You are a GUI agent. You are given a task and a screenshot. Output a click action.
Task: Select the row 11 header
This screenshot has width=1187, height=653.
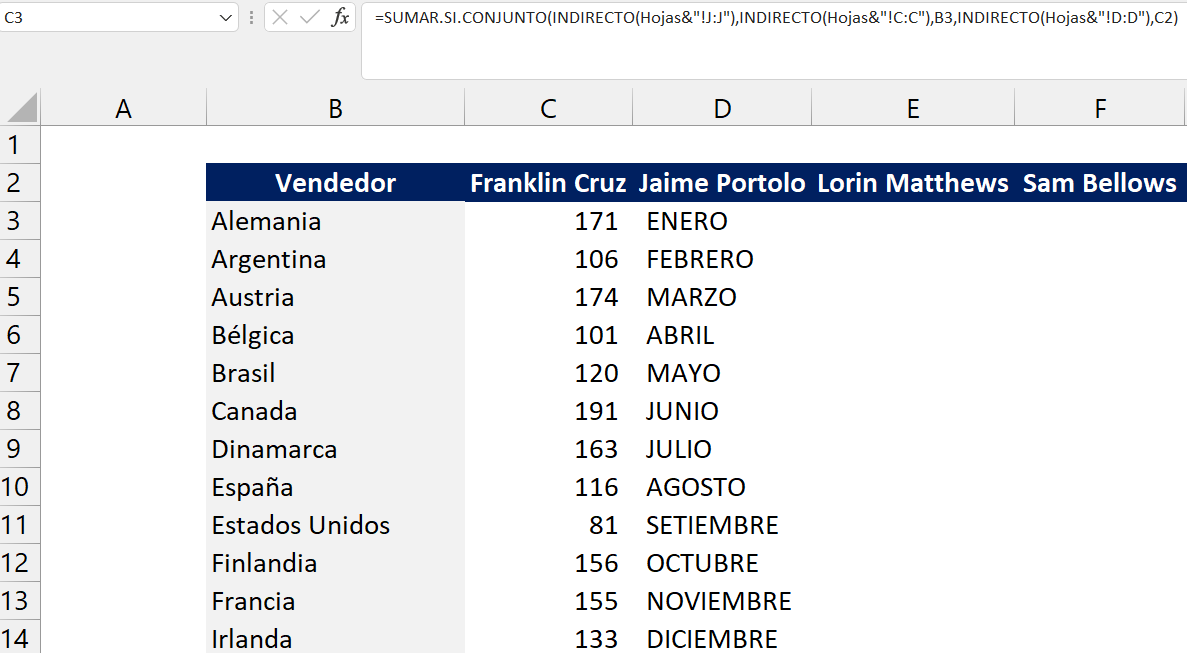coord(14,525)
